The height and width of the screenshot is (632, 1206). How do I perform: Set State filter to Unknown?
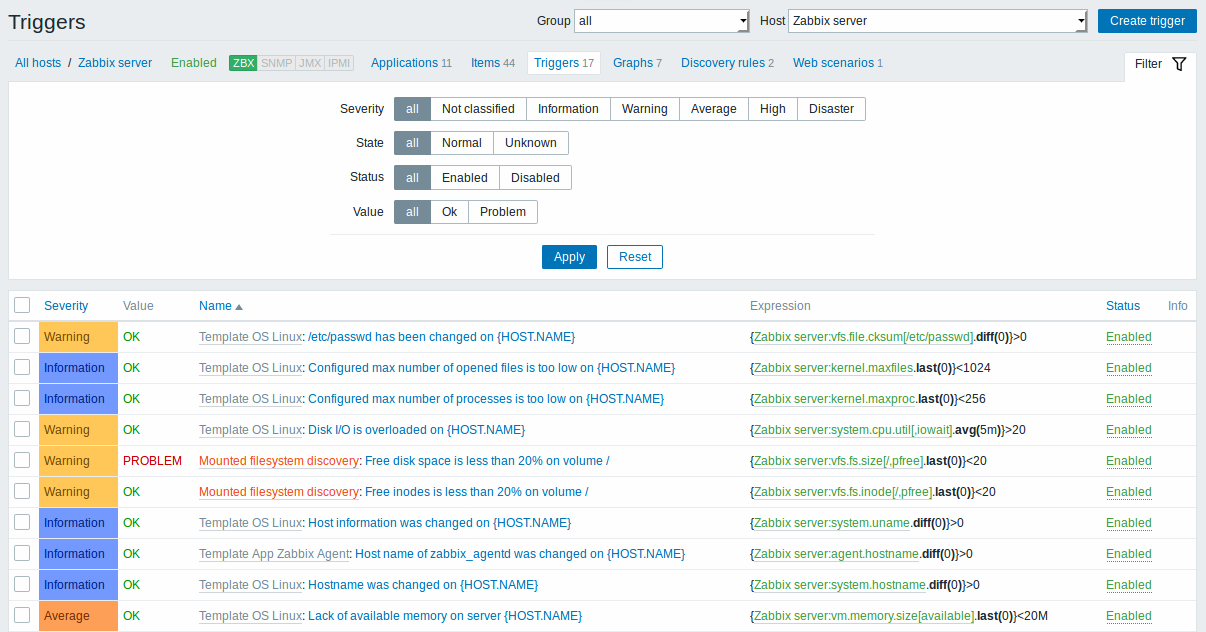coord(531,143)
